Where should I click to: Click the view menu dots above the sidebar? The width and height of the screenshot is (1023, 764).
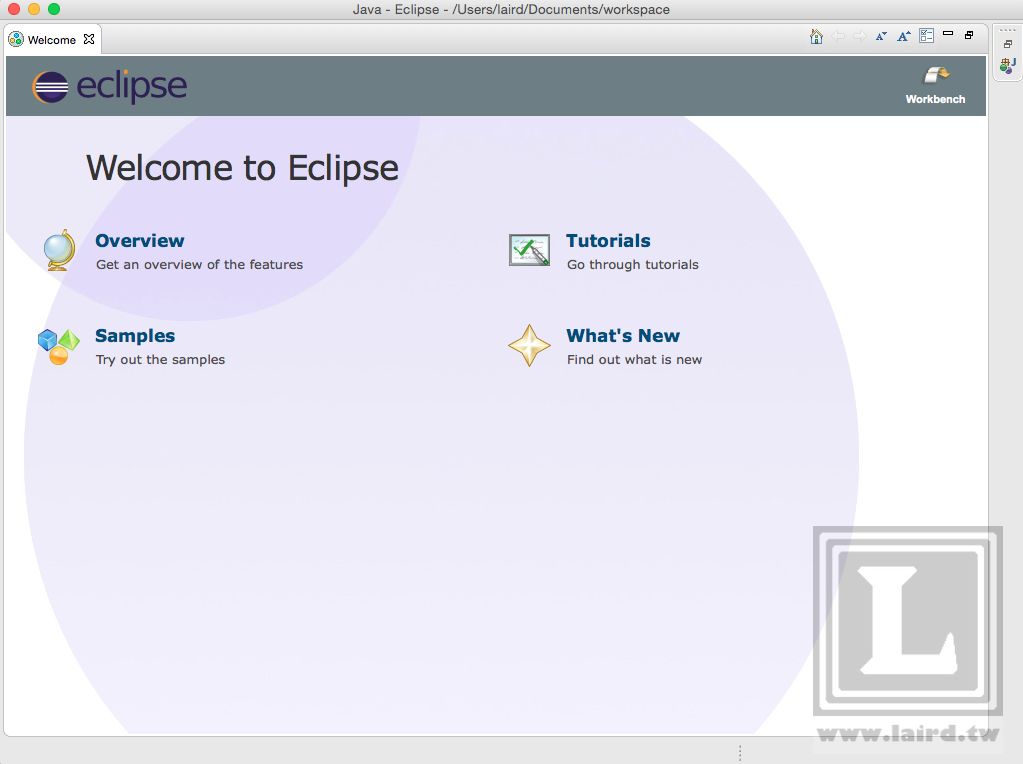click(x=1007, y=28)
